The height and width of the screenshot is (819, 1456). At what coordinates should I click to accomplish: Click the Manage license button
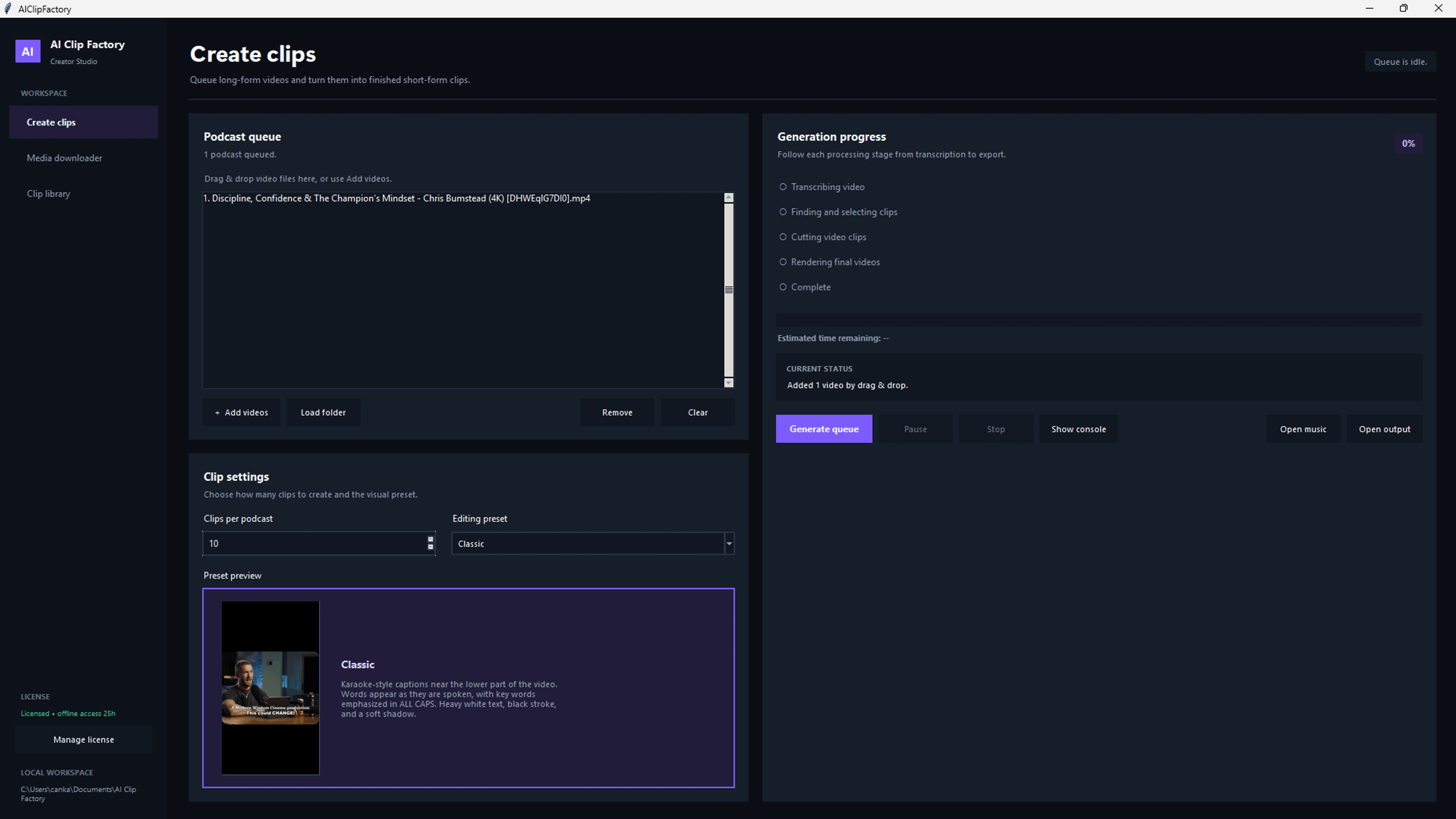coord(84,739)
